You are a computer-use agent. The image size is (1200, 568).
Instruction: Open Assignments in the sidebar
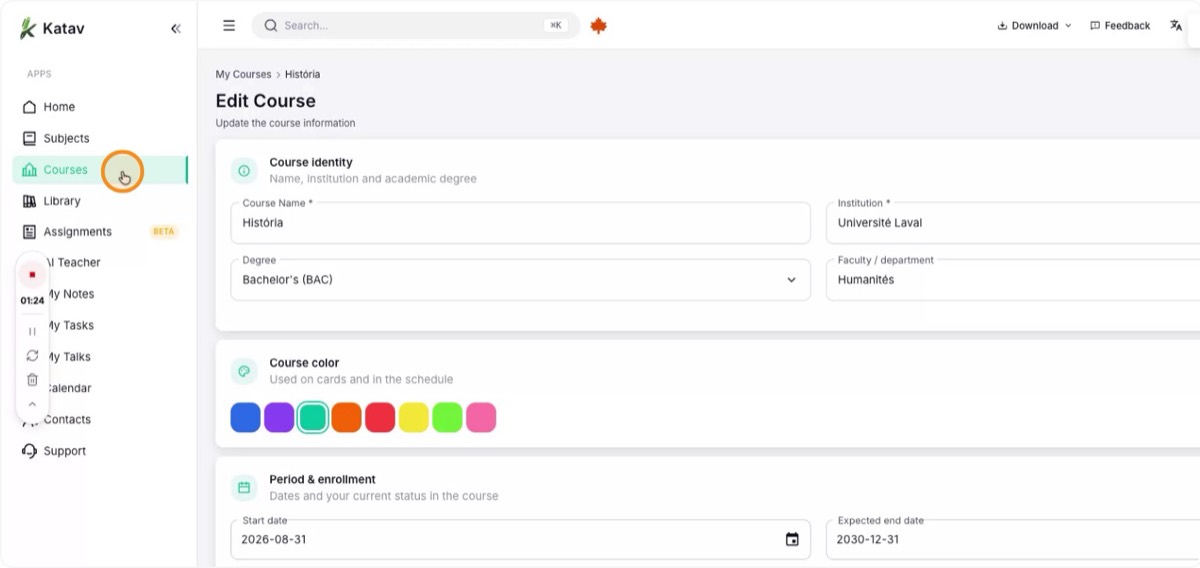pyautogui.click(x=100, y=232)
